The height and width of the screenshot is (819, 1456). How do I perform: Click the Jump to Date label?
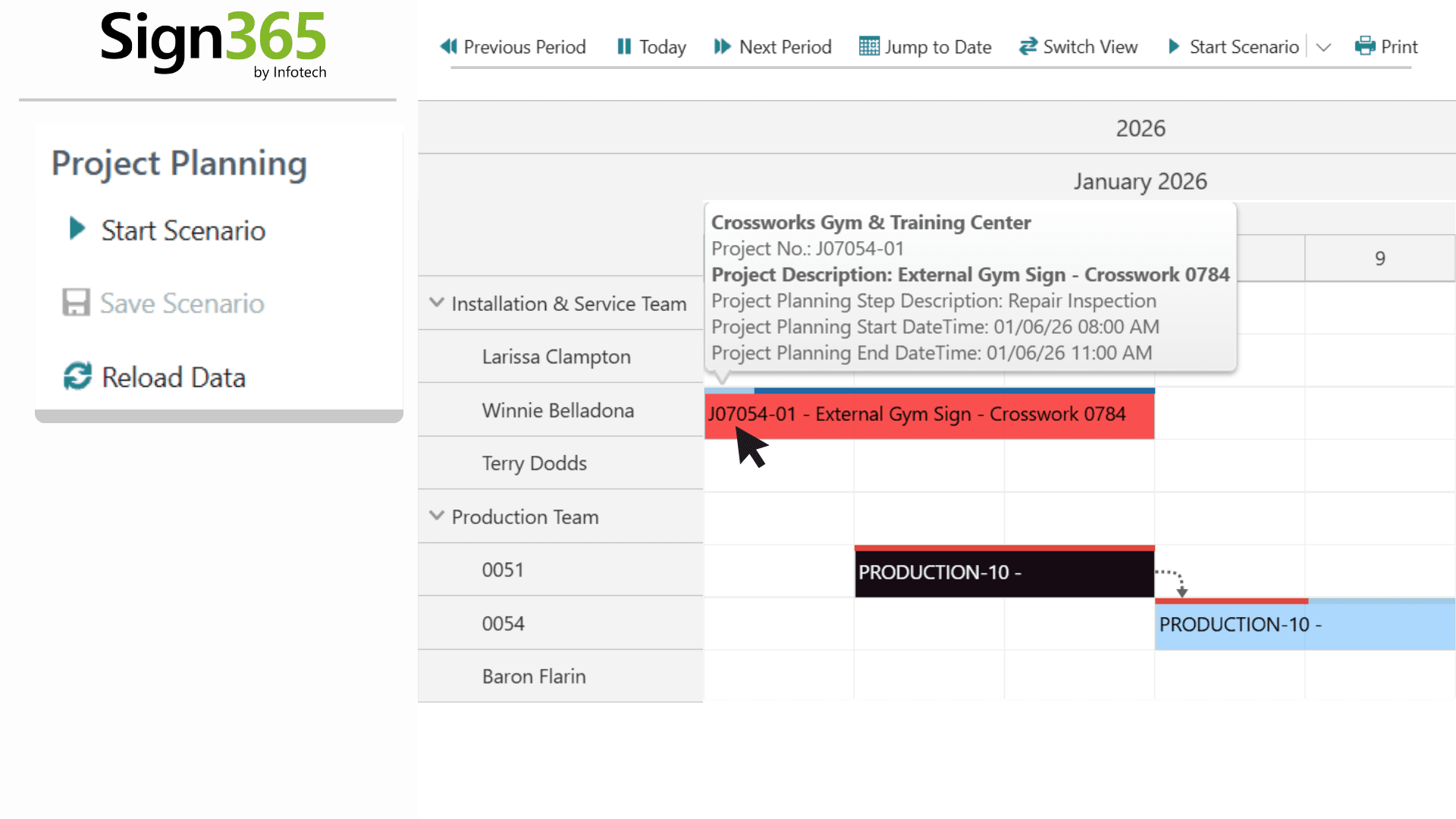(x=938, y=47)
